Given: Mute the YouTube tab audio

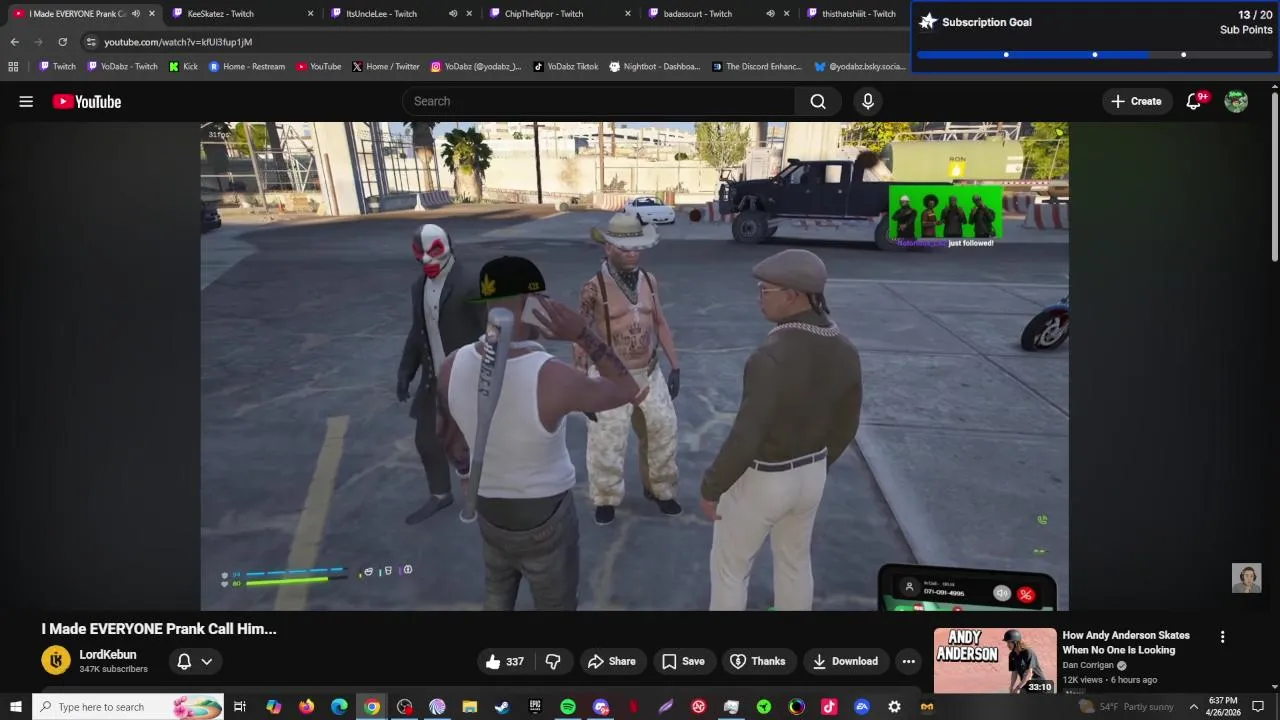Looking at the screenshot, I should 136,14.
